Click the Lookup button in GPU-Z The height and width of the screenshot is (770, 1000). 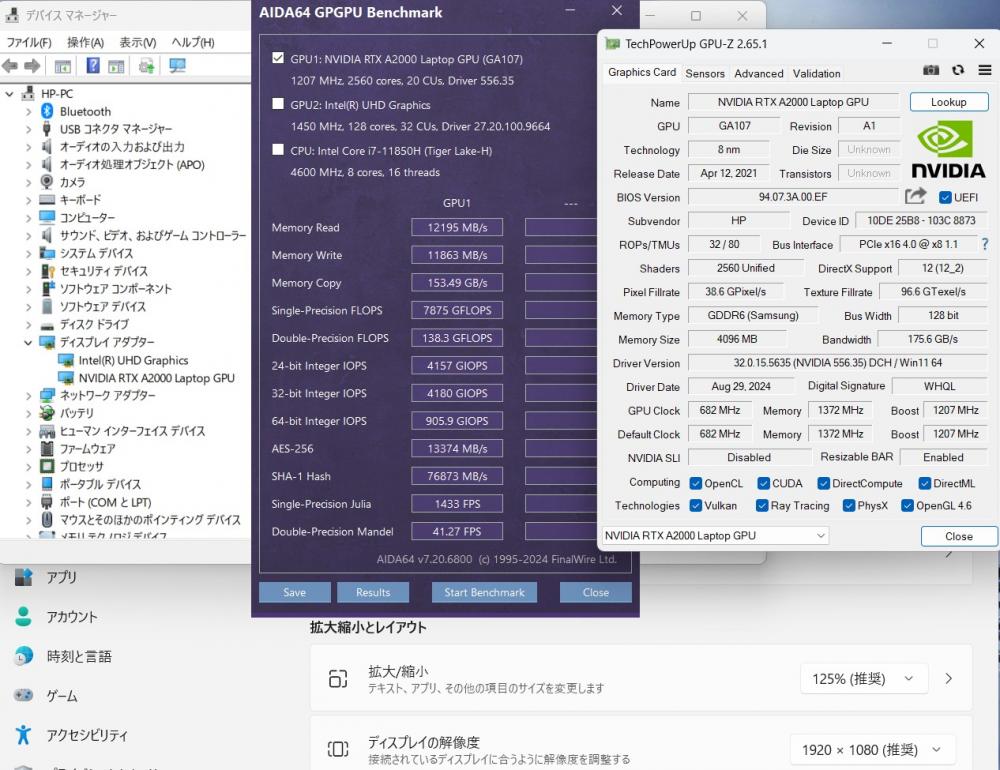point(949,102)
